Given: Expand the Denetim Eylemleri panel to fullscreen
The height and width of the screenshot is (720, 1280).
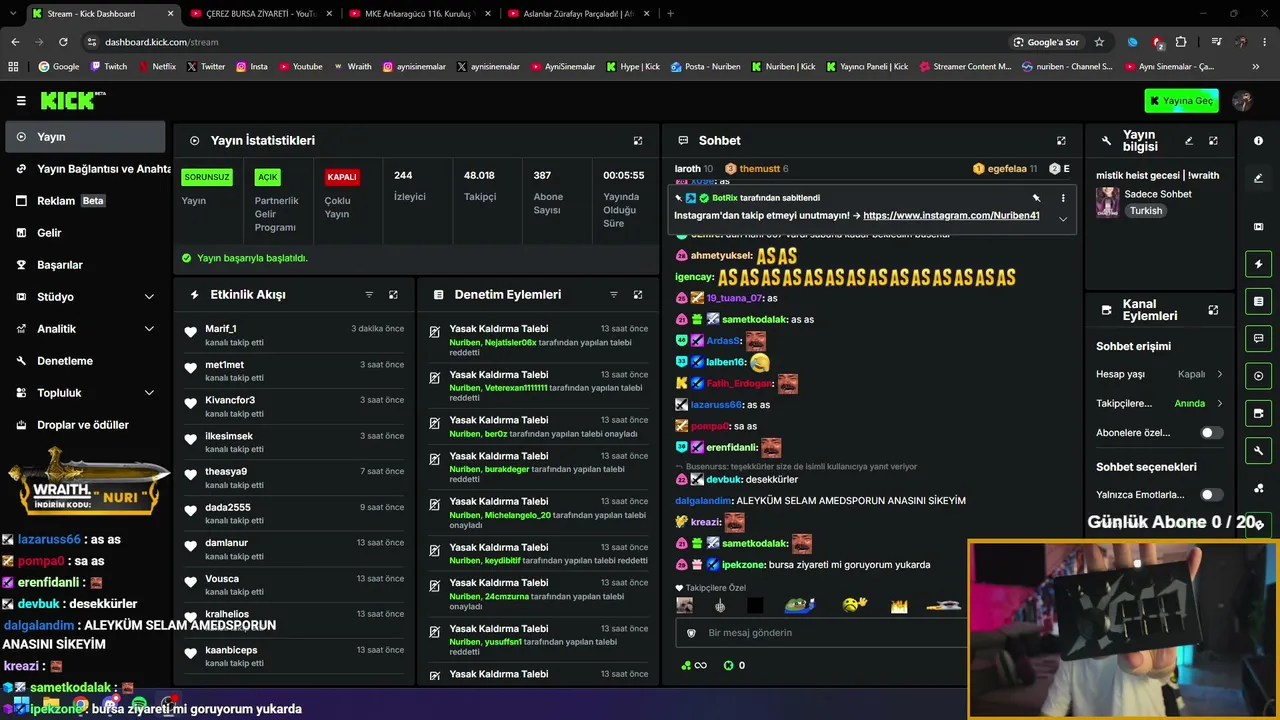Looking at the screenshot, I should [638, 295].
